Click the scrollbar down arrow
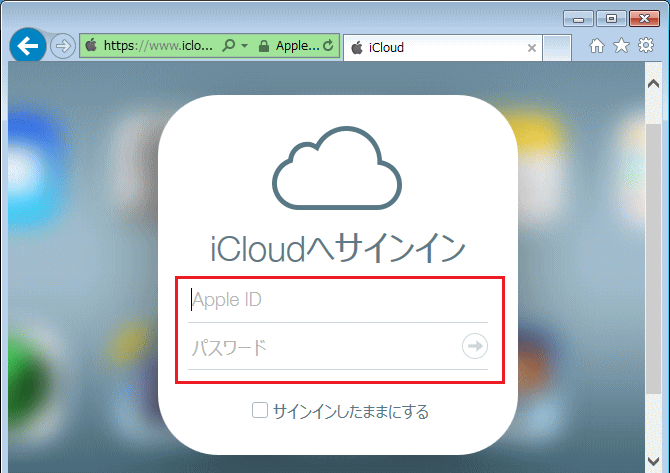This screenshot has height=473, width=670. (x=653, y=461)
